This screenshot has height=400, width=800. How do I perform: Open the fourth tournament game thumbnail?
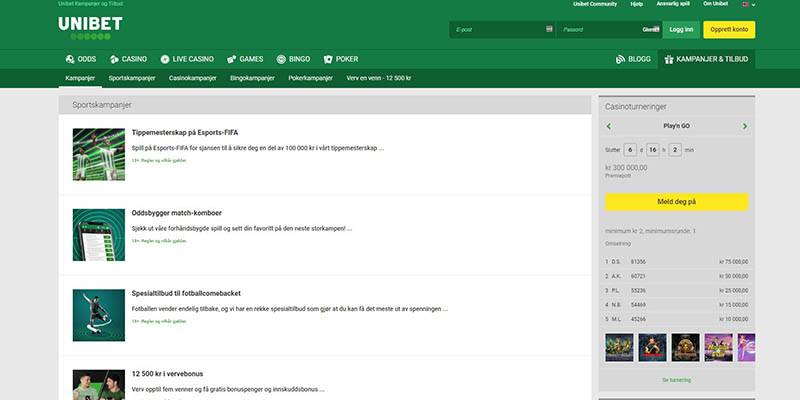(x=718, y=347)
